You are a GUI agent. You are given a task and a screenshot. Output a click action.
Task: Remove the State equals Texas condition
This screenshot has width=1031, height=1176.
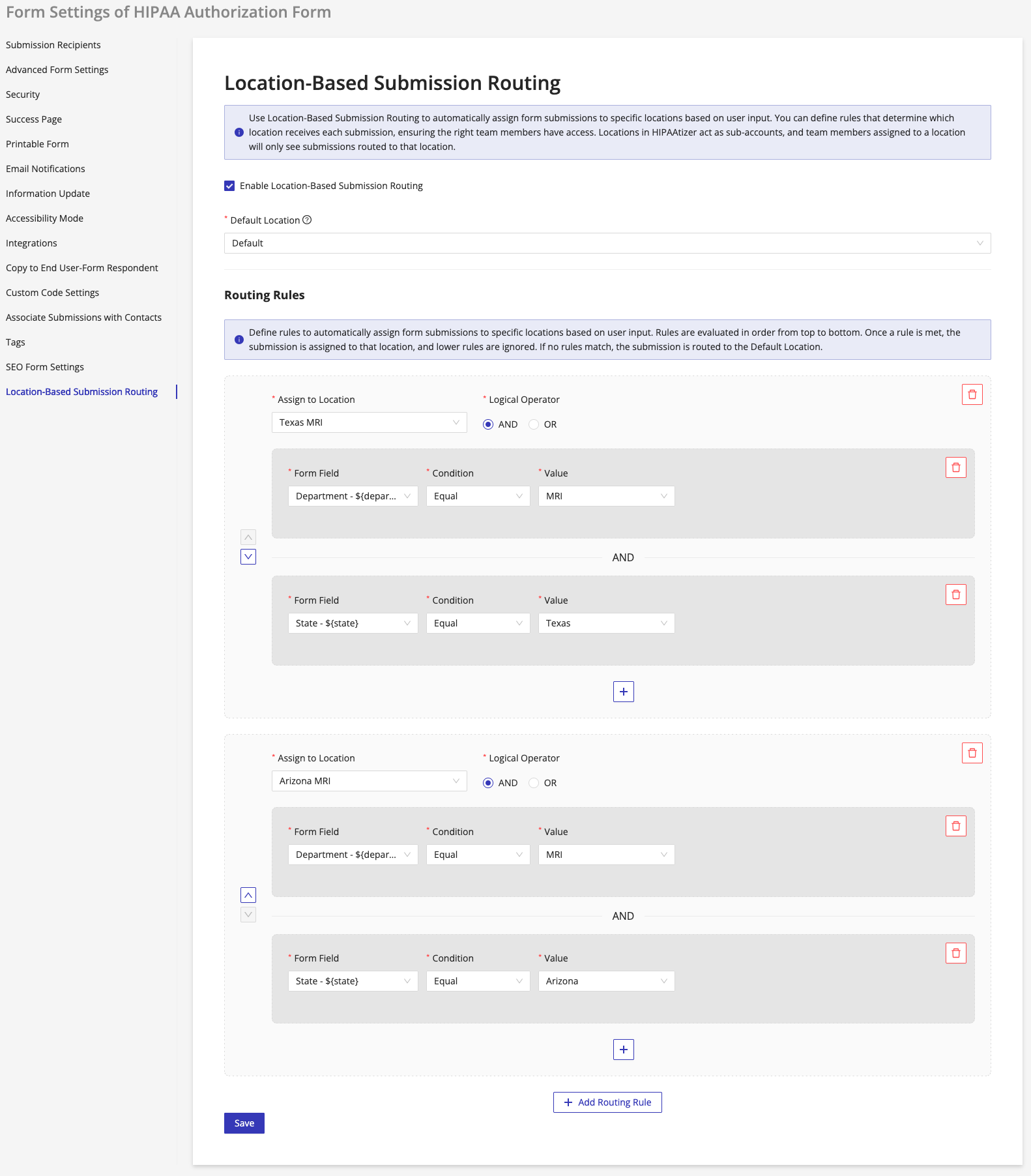(955, 595)
